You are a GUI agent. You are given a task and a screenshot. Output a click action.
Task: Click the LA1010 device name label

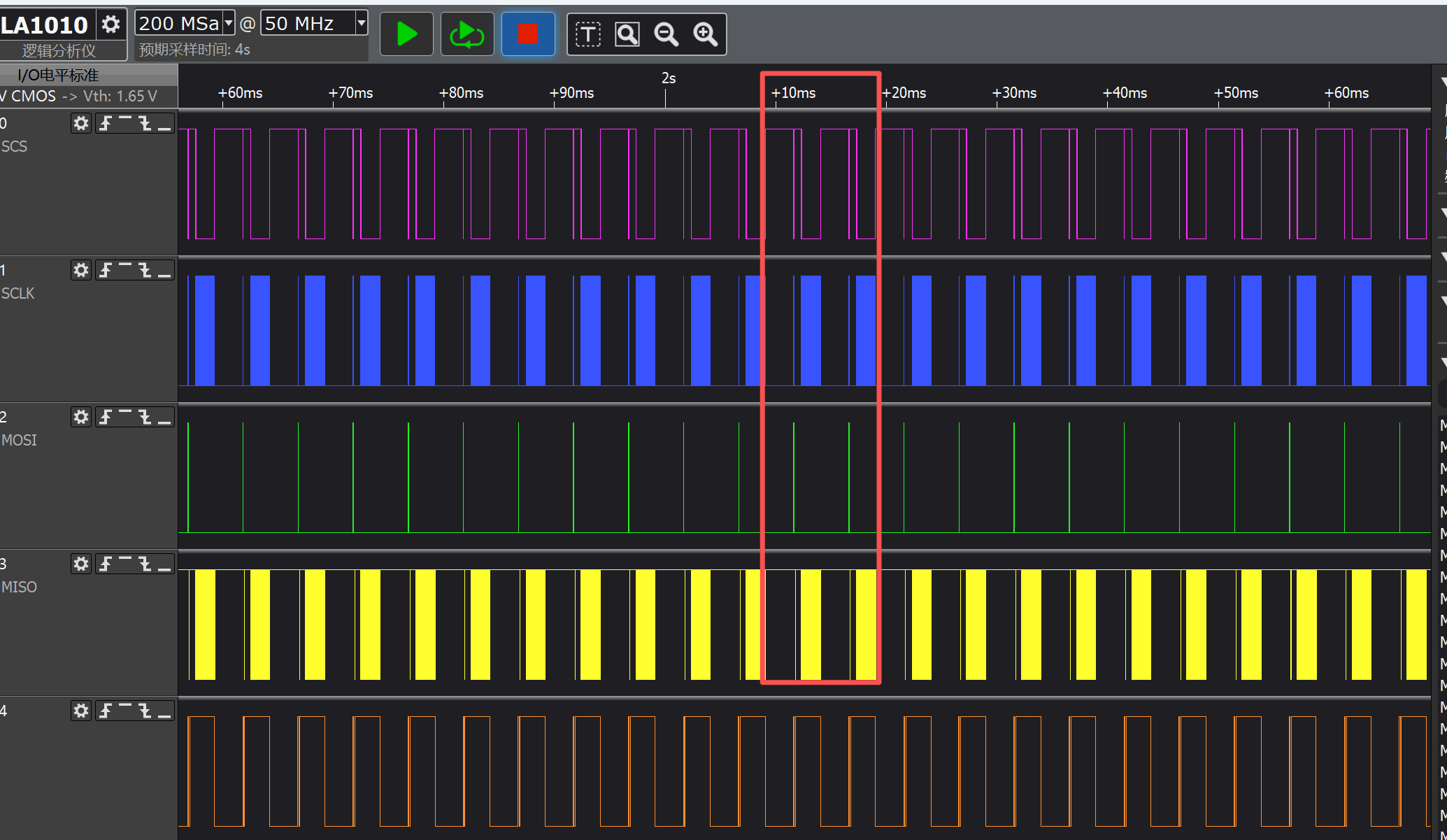(x=44, y=25)
